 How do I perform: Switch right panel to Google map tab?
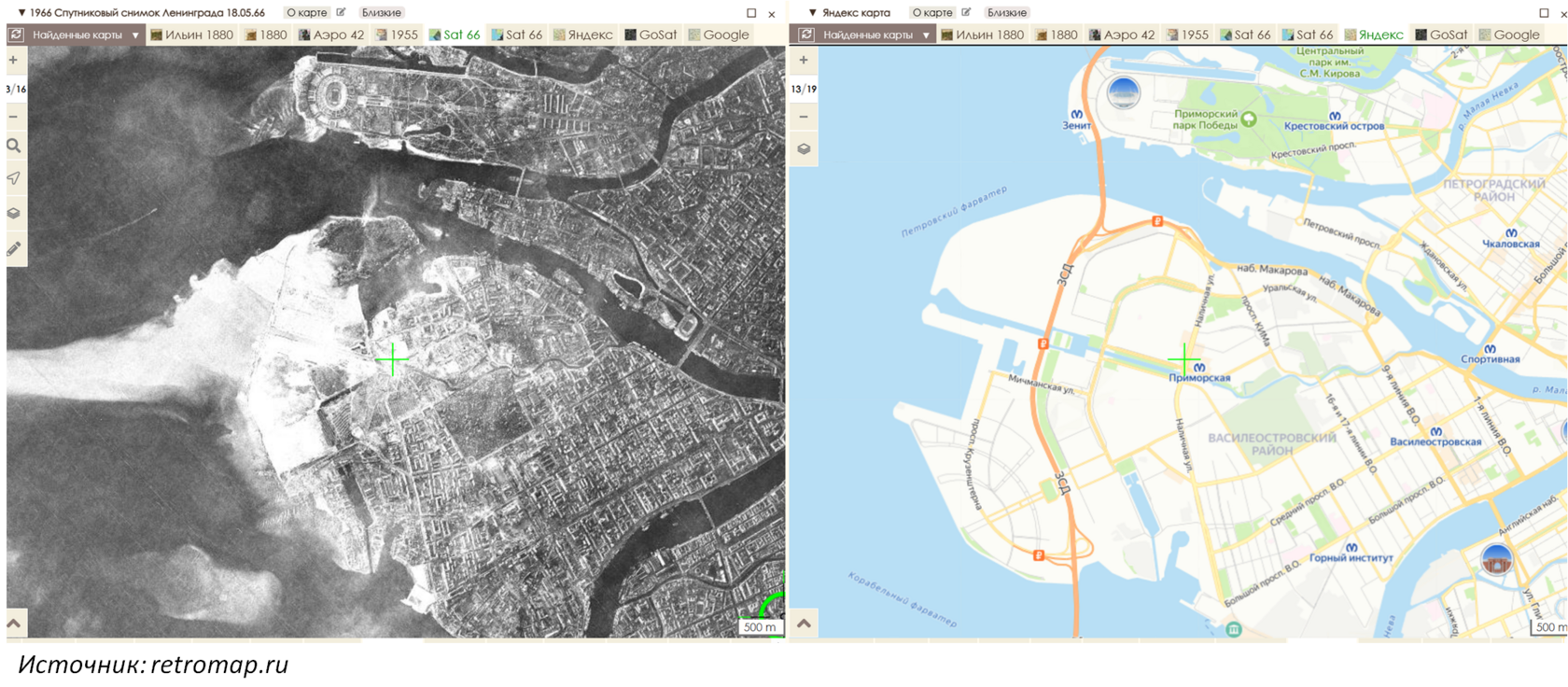click(x=1509, y=35)
